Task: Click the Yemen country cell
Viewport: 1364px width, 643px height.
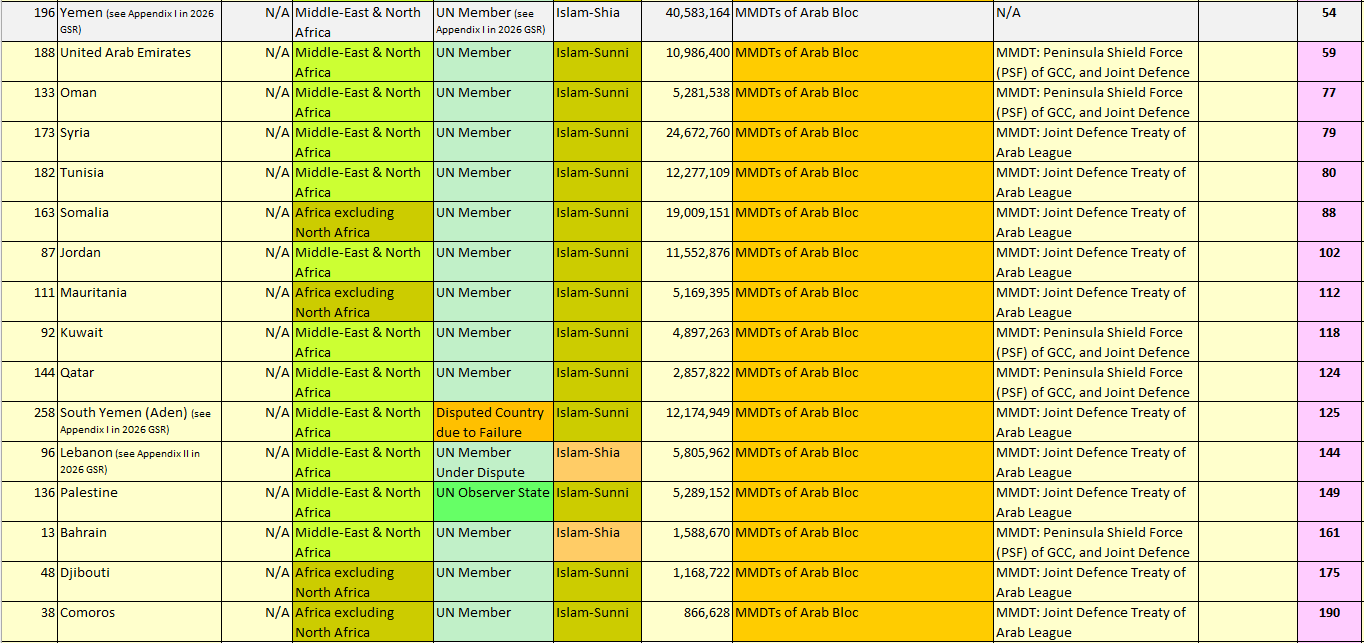Action: click(140, 22)
